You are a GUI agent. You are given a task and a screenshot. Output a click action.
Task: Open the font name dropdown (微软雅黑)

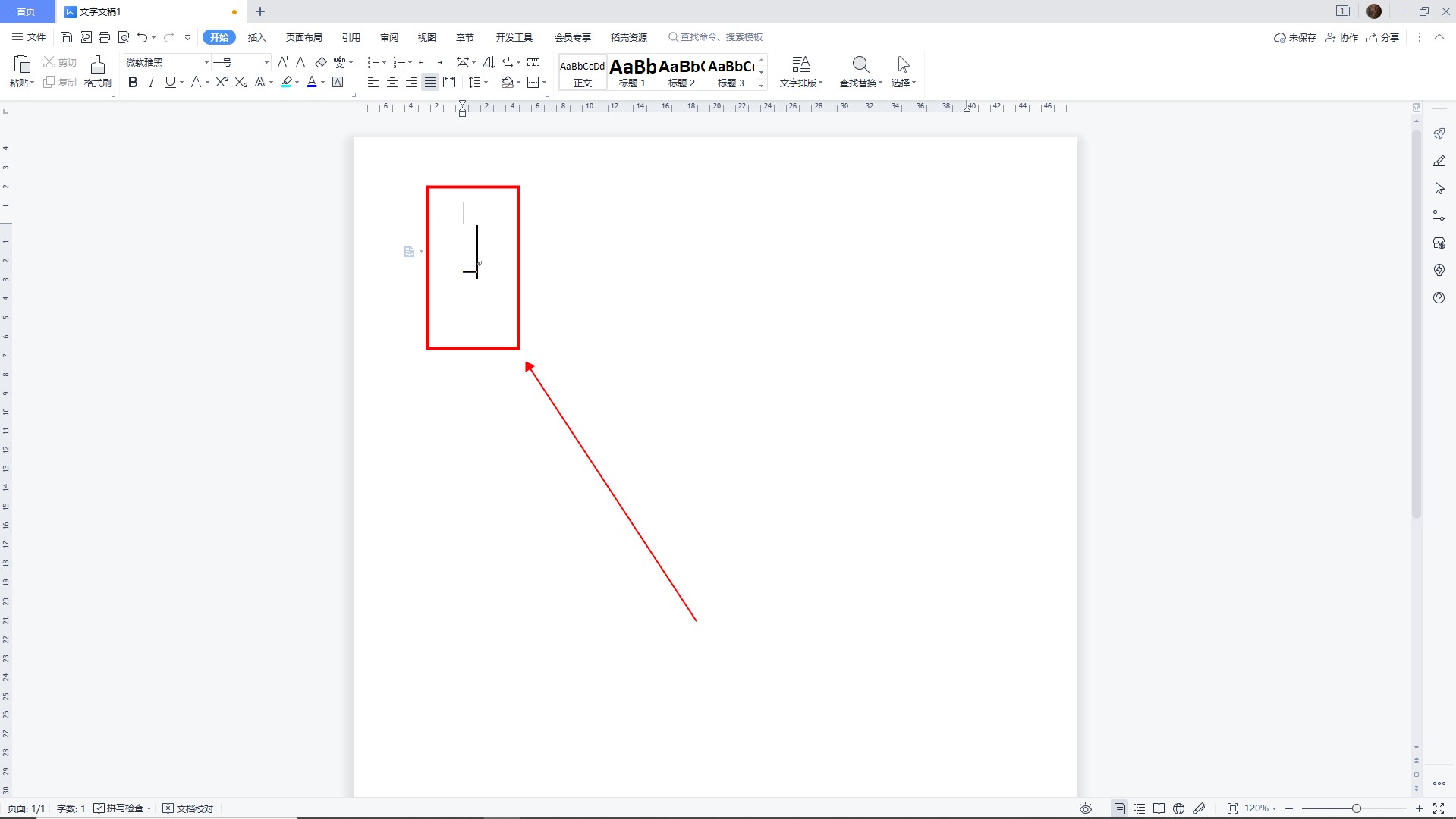click(x=206, y=62)
